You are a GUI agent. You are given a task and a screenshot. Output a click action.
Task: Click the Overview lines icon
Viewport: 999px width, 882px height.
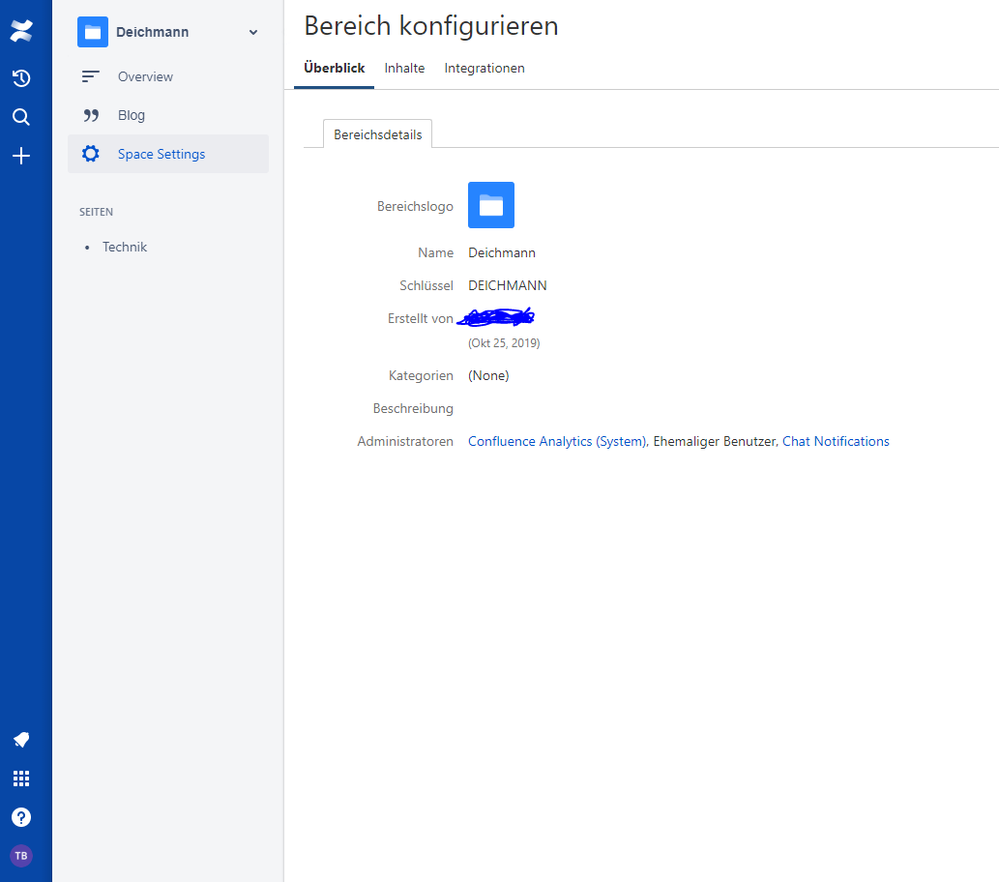pos(90,77)
